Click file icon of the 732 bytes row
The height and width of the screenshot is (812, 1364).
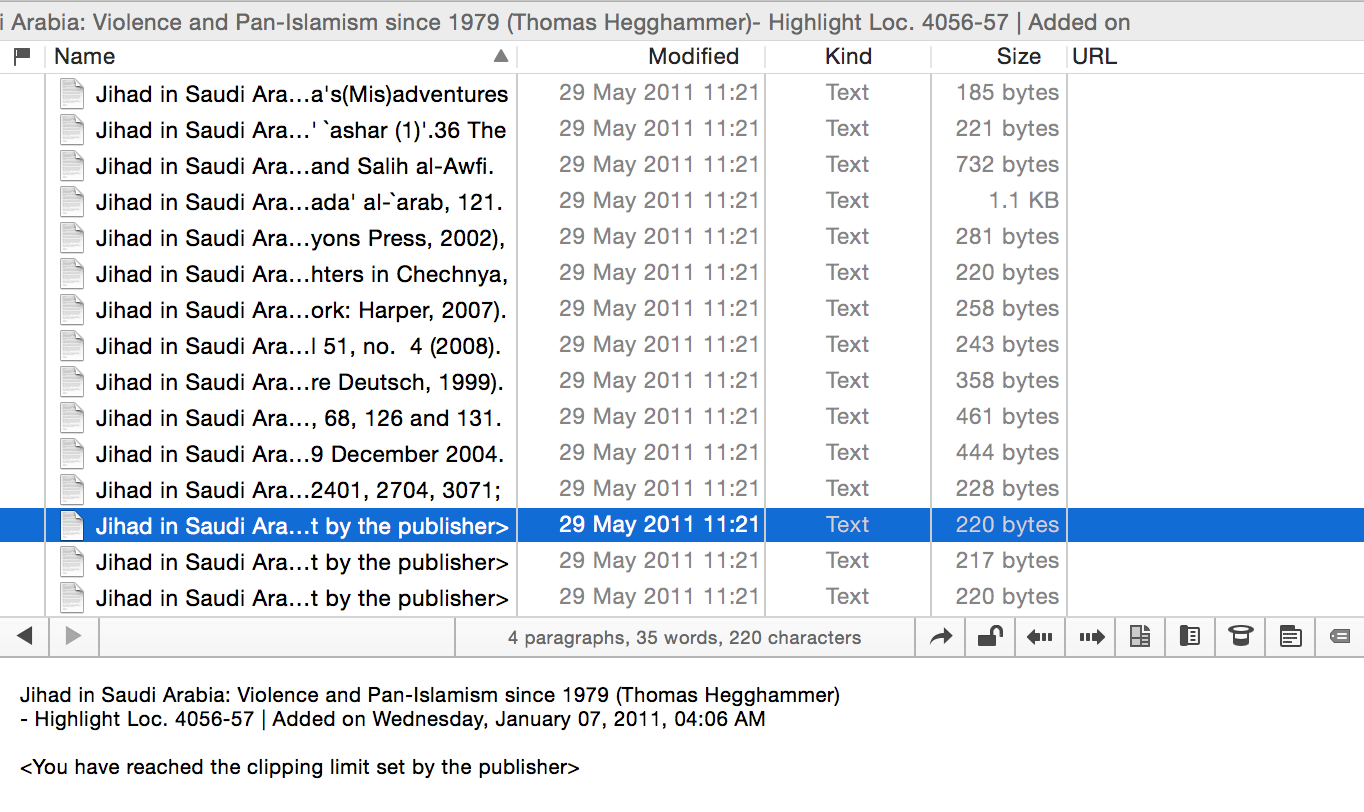point(71,165)
